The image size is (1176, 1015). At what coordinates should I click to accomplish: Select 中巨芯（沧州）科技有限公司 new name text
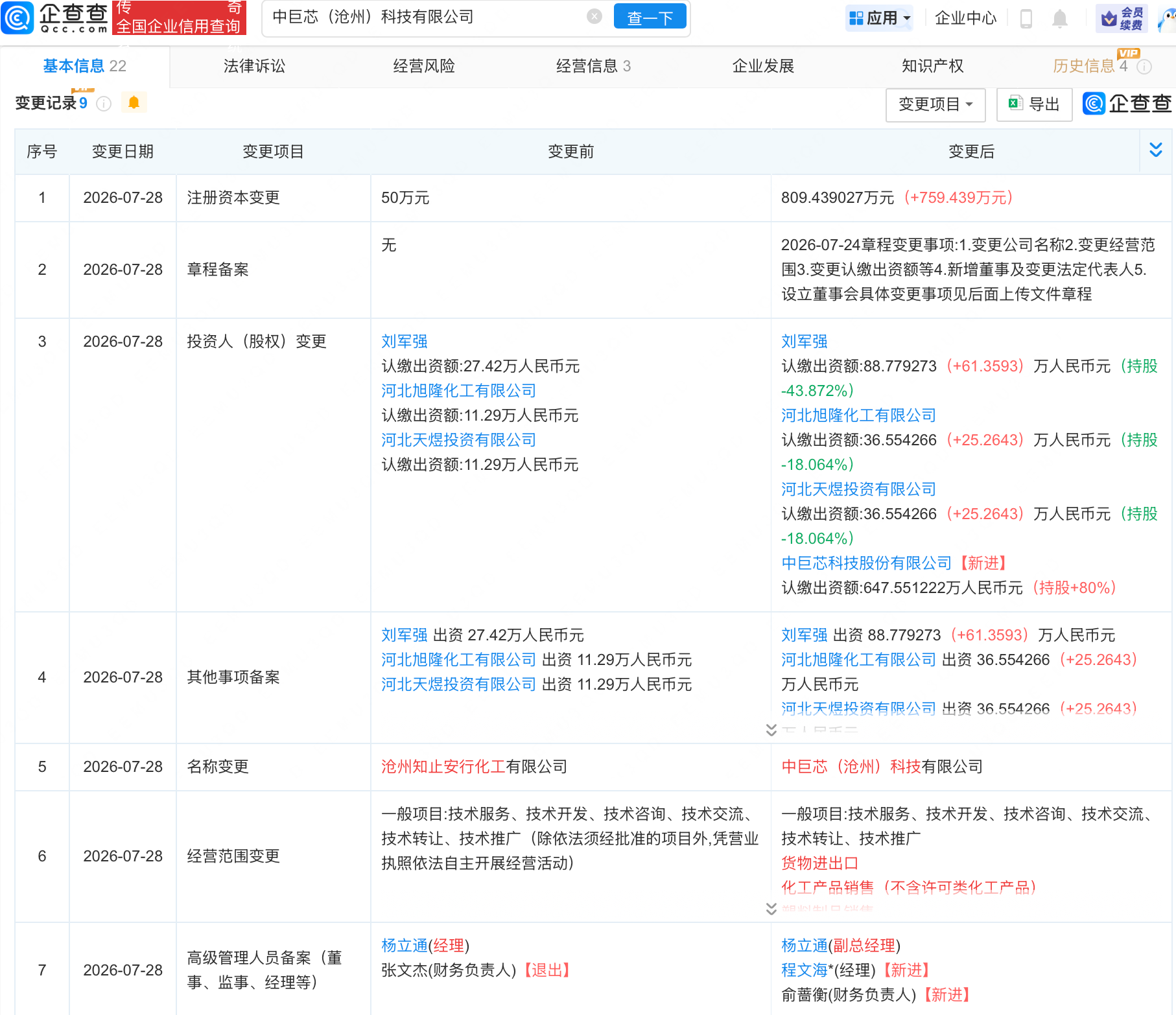[882, 767]
